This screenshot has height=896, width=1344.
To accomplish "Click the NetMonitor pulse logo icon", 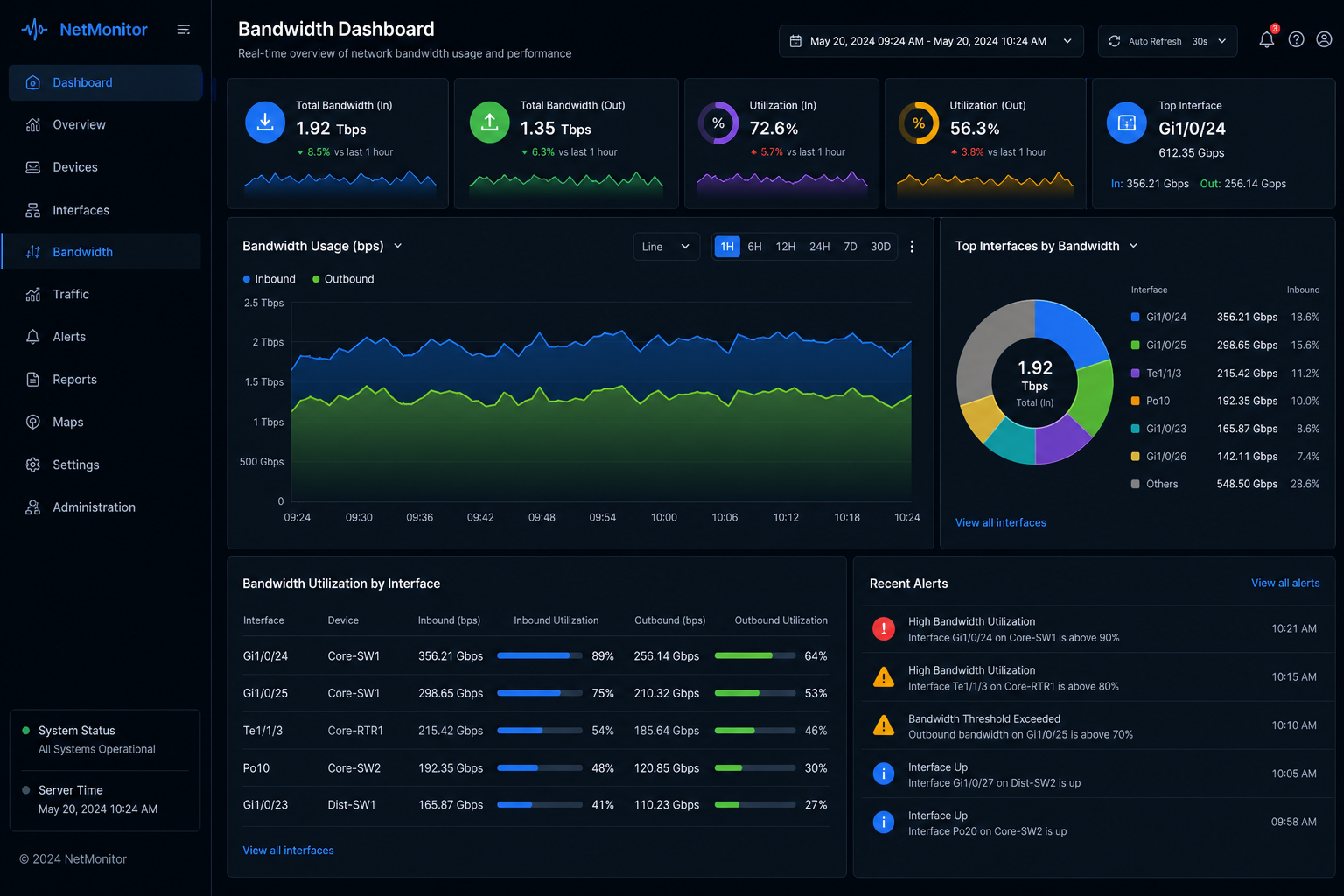I will pos(34,30).
